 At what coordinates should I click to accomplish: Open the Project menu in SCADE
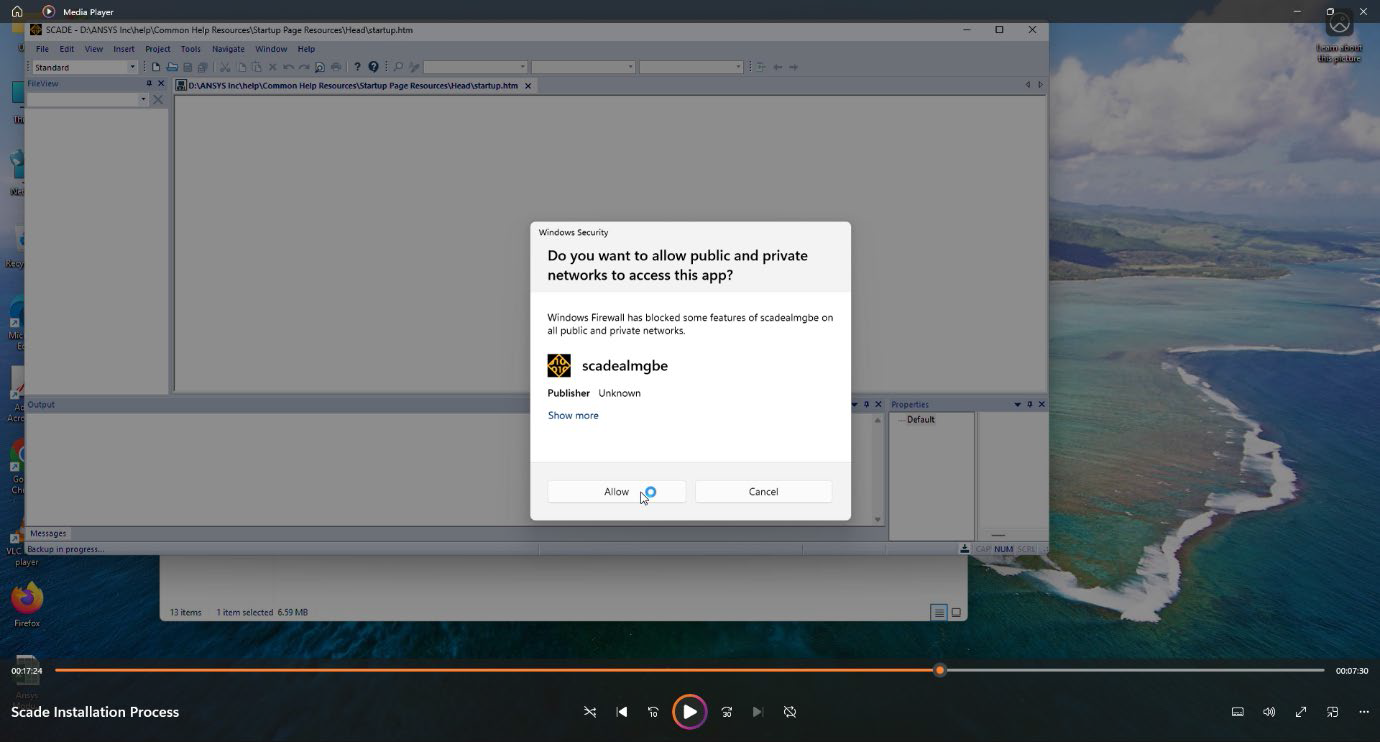pyautogui.click(x=158, y=49)
